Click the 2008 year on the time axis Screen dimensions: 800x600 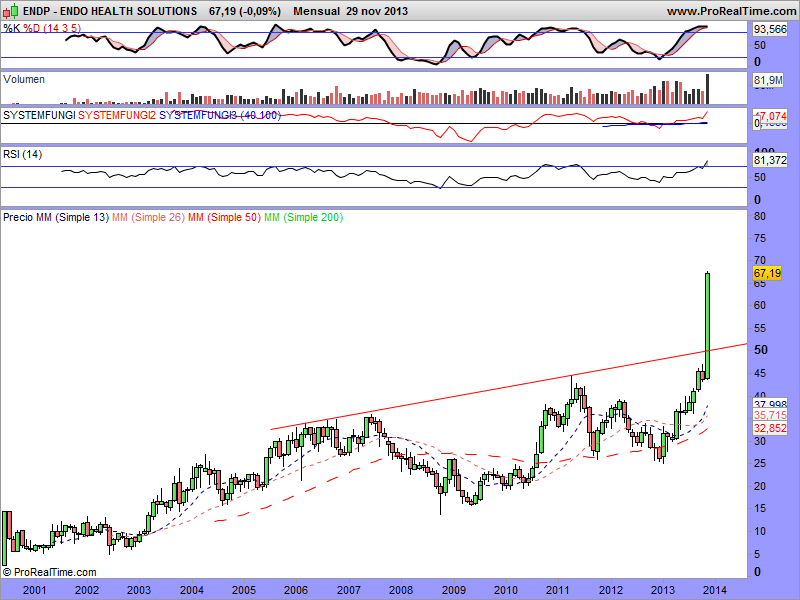pos(401,590)
